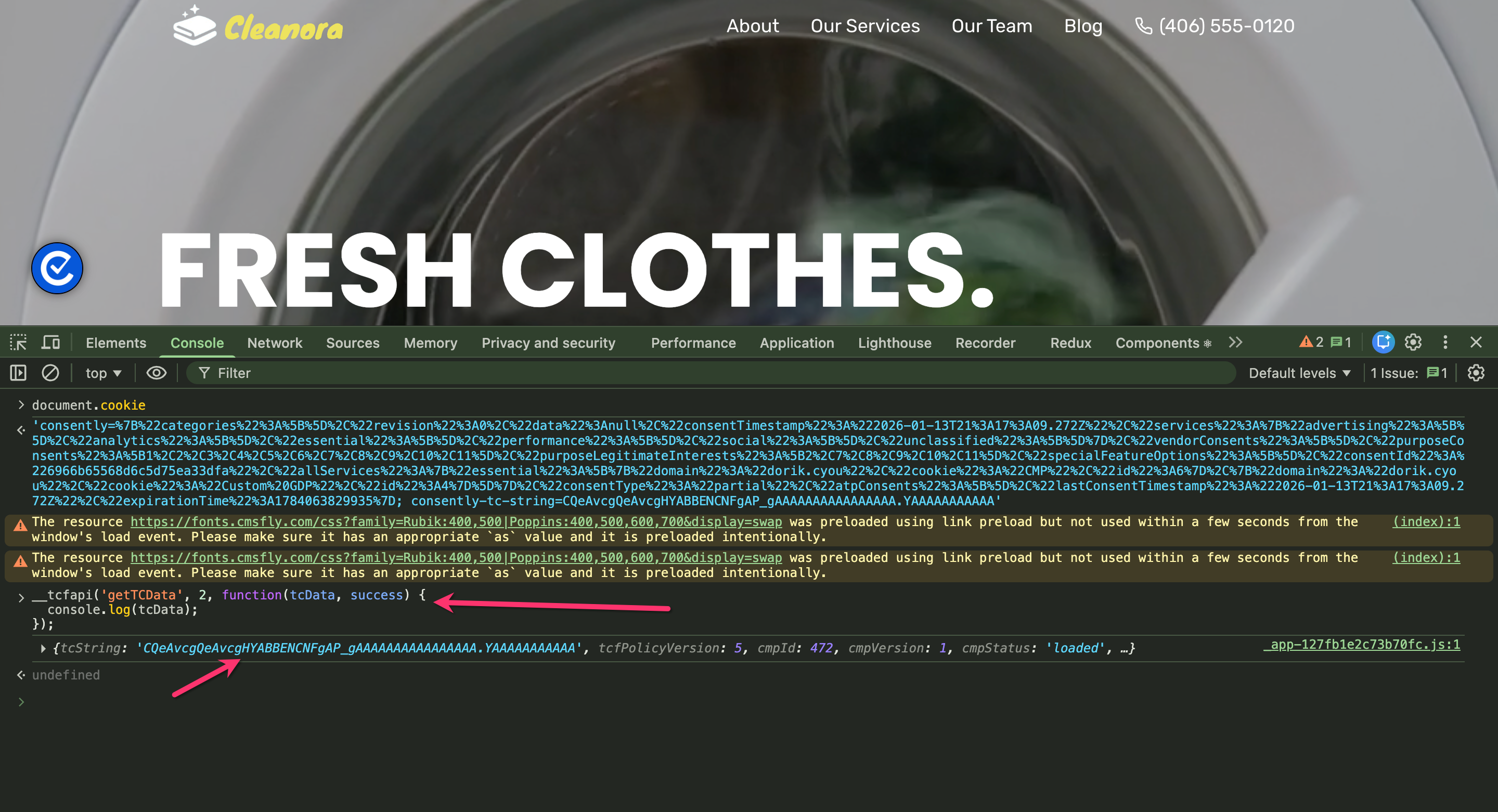The height and width of the screenshot is (812, 1498).
Task: Open the DevTools settings gear
Action: click(x=1413, y=343)
